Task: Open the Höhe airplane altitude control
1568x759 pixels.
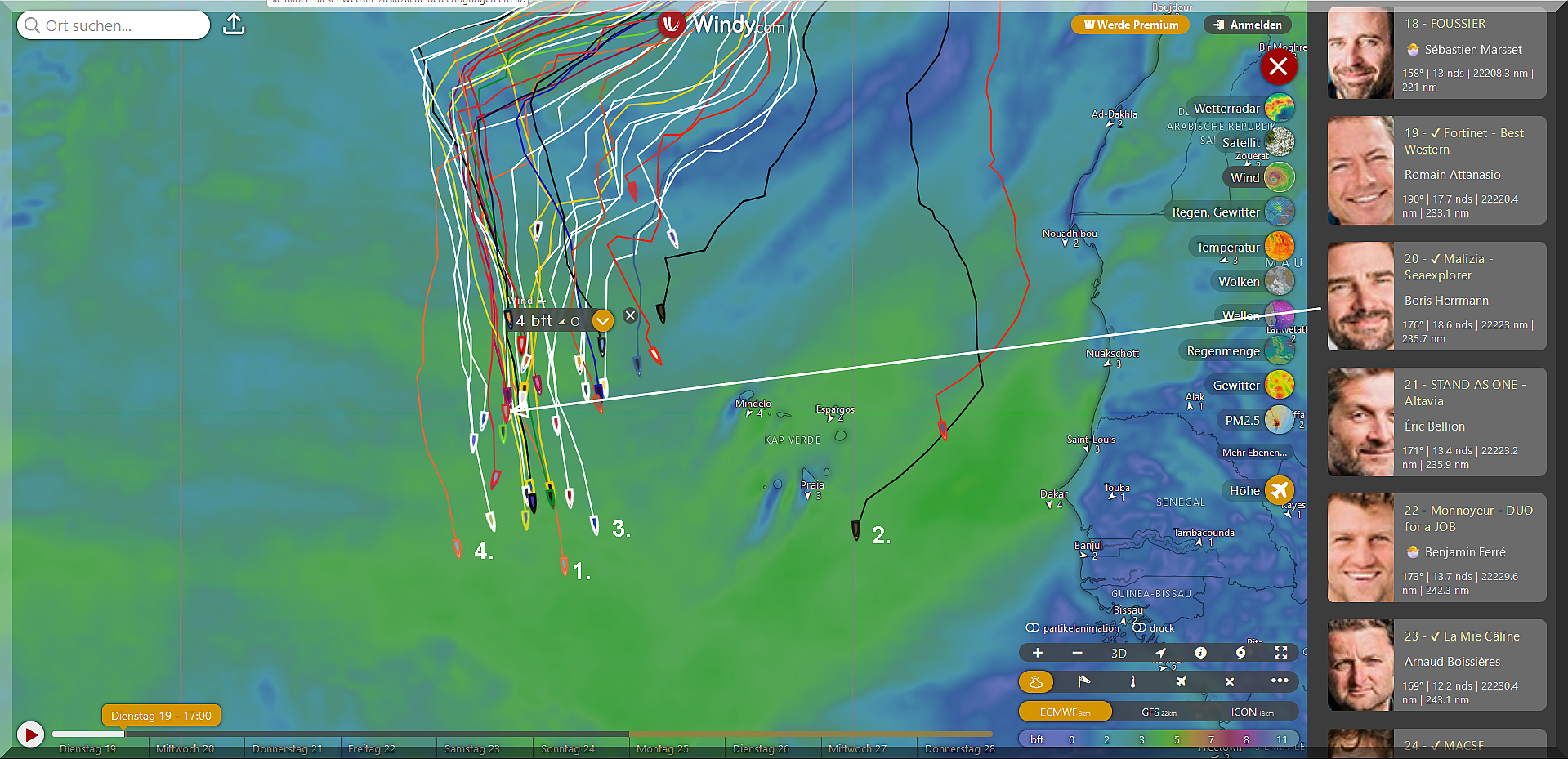Action: pos(1280,490)
